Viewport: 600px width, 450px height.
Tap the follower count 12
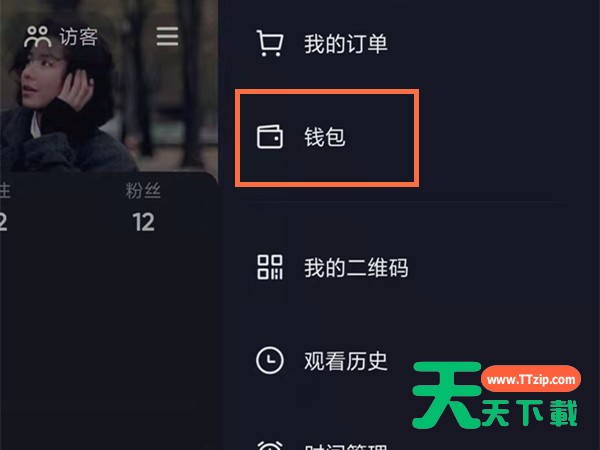pyautogui.click(x=143, y=222)
